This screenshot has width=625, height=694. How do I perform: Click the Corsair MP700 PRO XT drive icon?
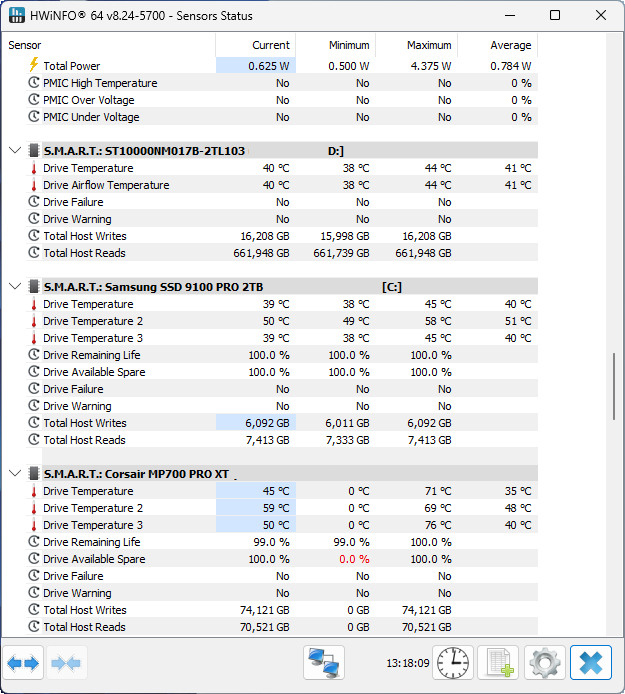point(34,474)
